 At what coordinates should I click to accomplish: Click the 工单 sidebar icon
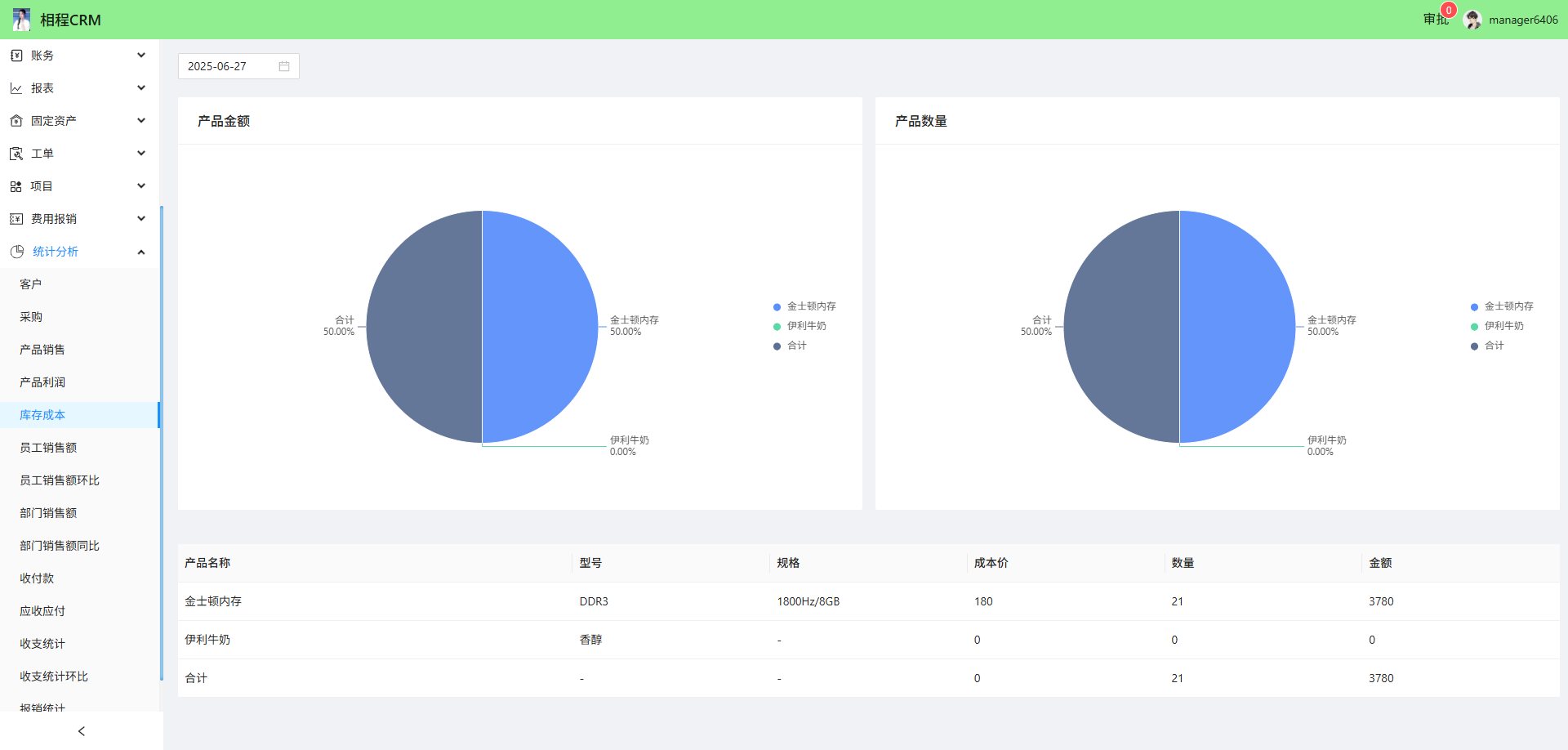point(16,154)
